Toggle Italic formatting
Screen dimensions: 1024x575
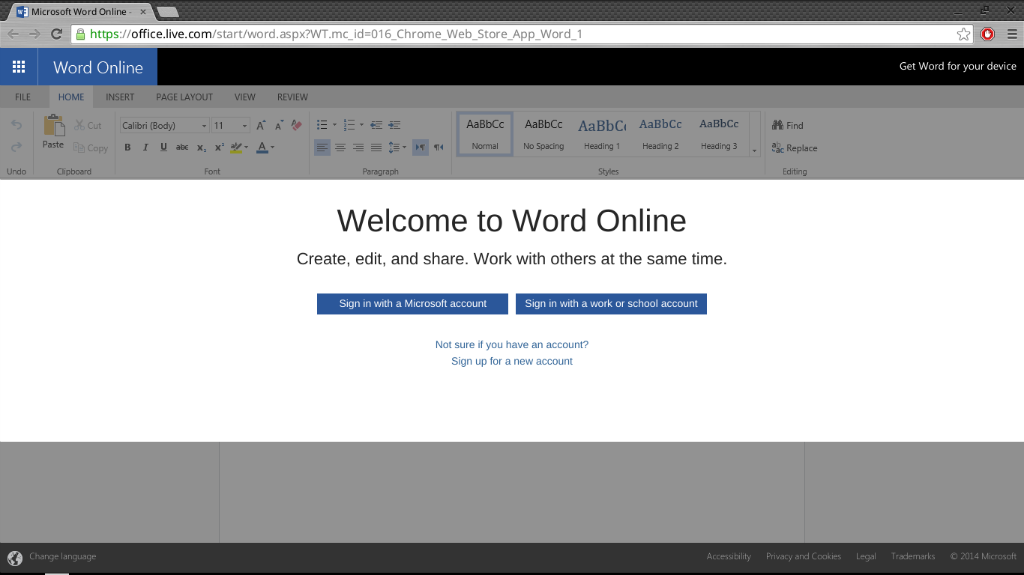(x=145, y=148)
